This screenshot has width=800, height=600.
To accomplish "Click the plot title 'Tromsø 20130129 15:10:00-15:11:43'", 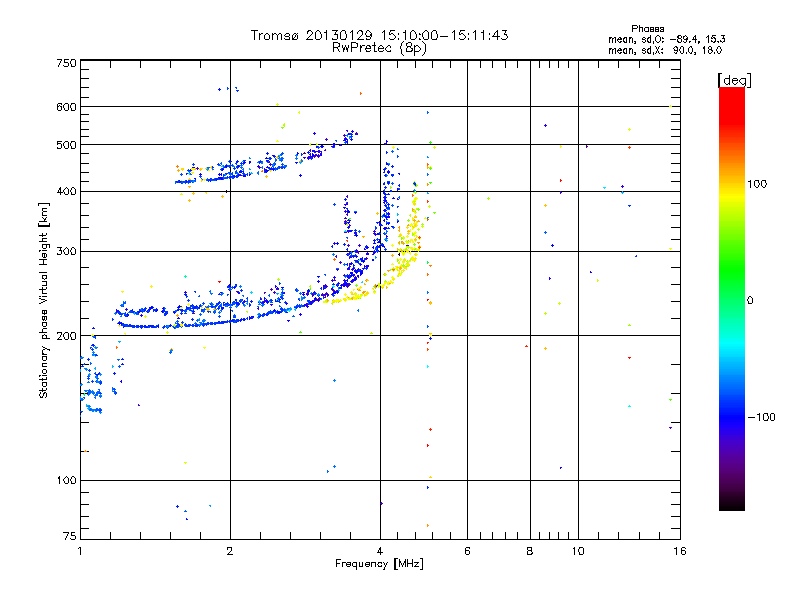I will tap(379, 35).
